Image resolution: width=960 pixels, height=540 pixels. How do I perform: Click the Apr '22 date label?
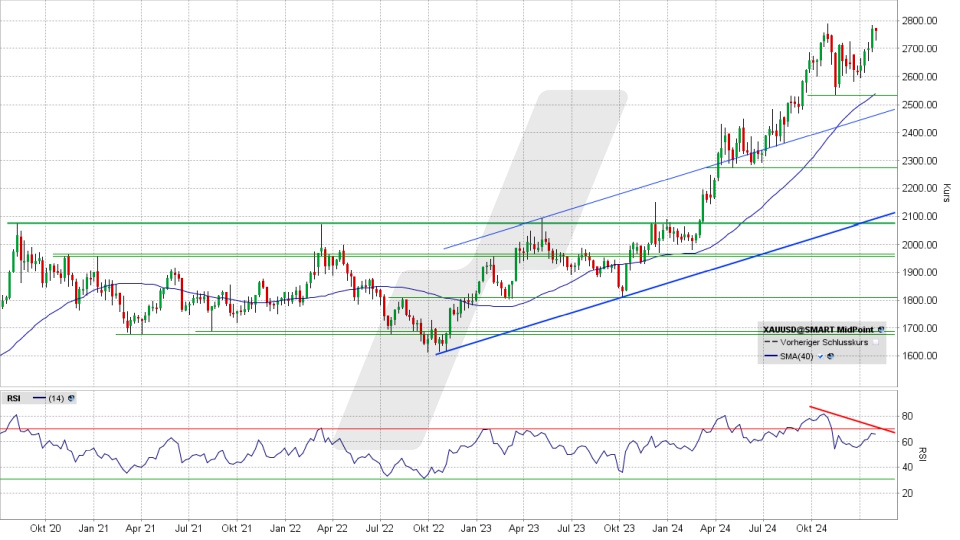332,528
